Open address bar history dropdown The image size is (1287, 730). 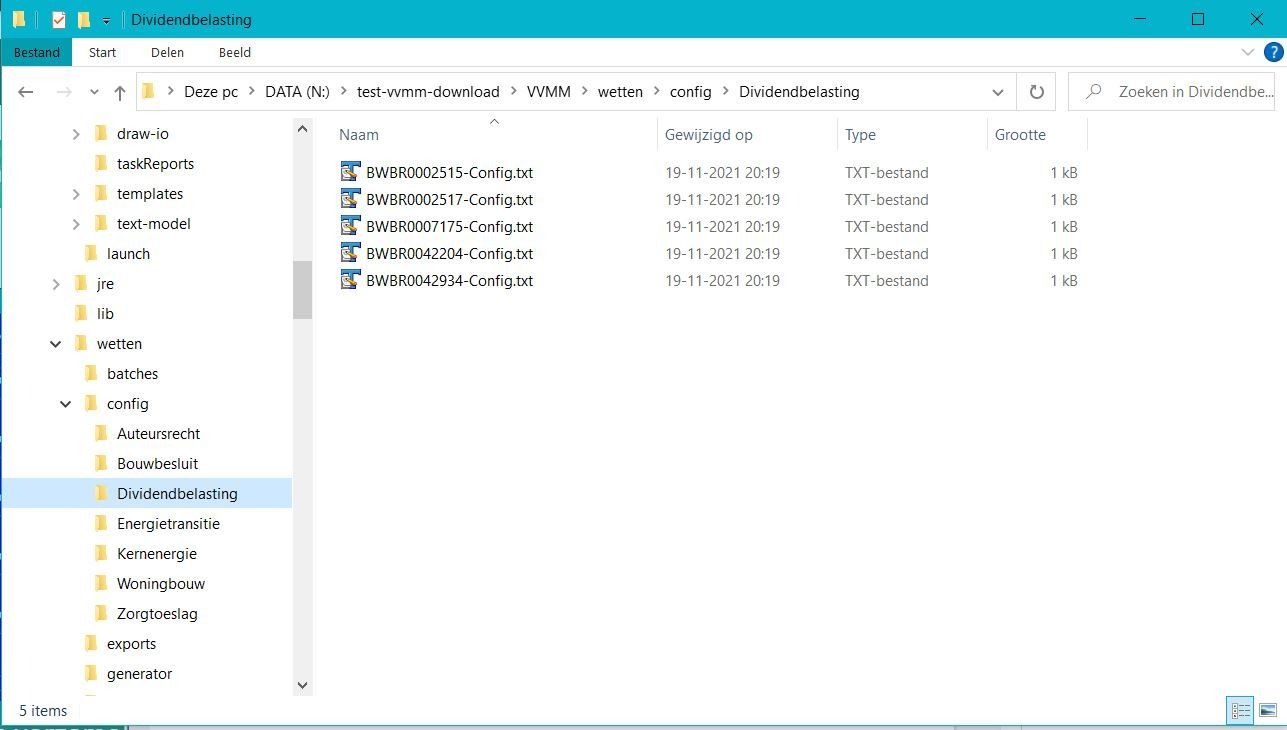[997, 92]
